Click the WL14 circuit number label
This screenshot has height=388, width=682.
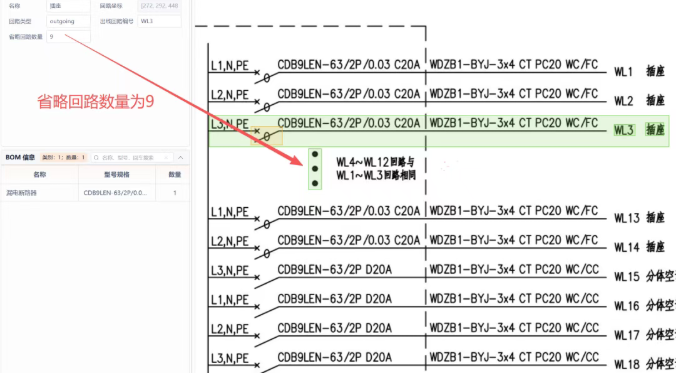pos(626,248)
